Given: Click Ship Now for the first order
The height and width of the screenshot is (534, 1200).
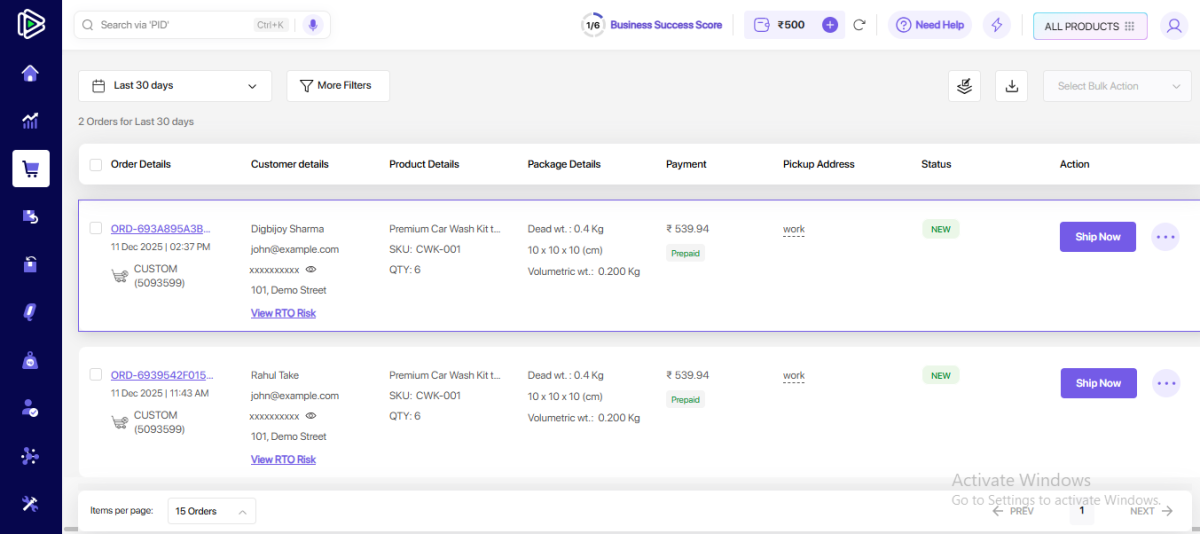Looking at the screenshot, I should [x=1097, y=237].
